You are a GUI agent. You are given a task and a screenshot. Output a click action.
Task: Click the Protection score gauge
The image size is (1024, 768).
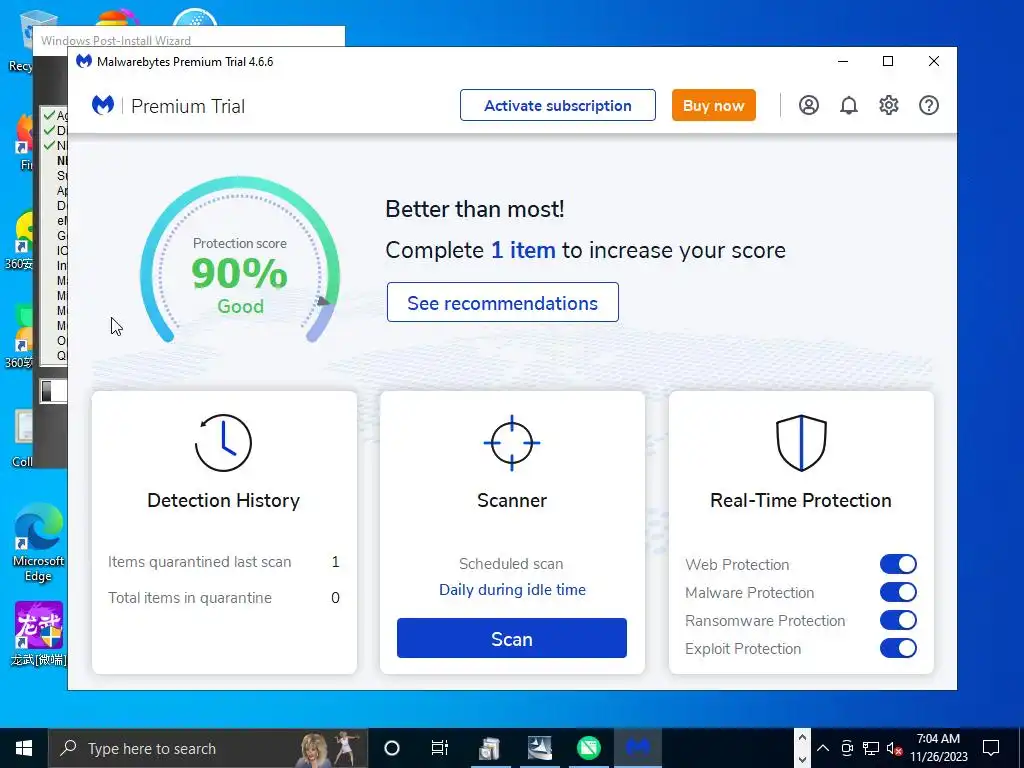coord(240,260)
